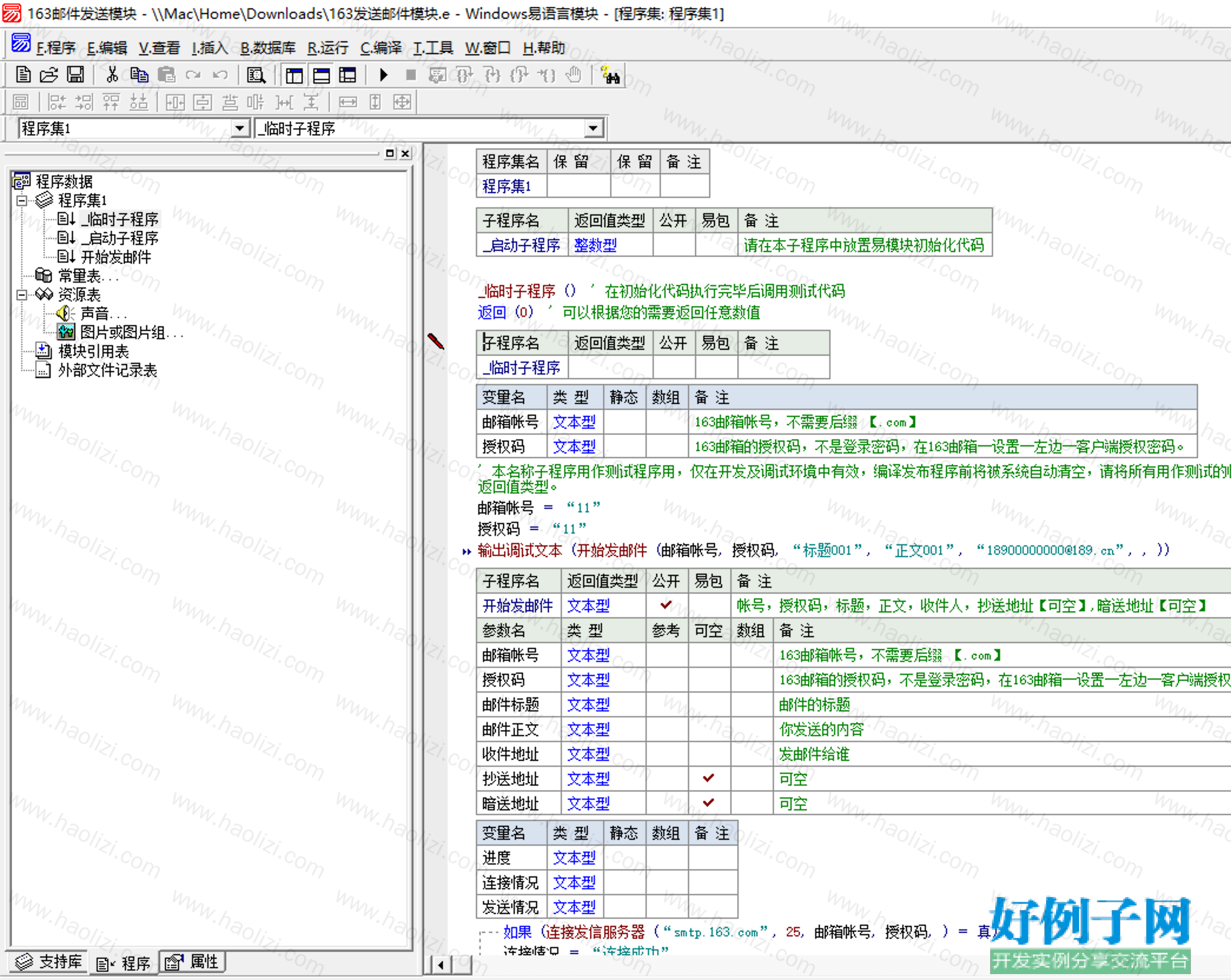Select 开始发邮件 in the tree

tap(116, 257)
